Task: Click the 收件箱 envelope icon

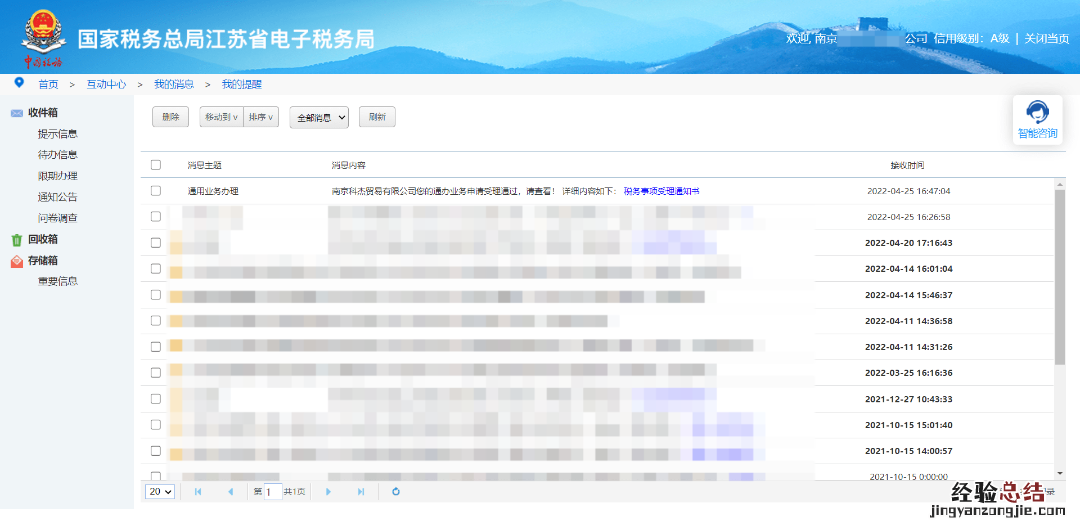Action: (17, 113)
